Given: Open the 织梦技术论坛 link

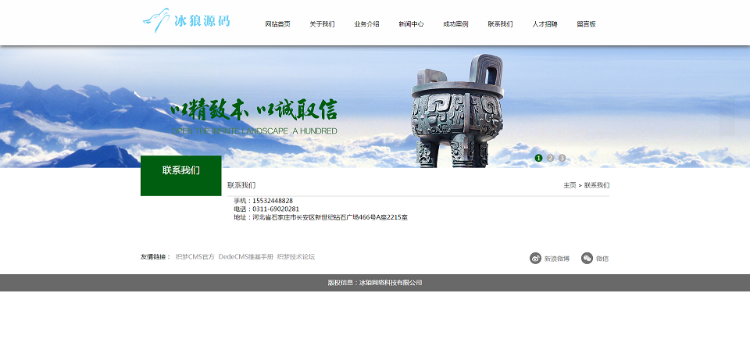Looking at the screenshot, I should point(296,257).
